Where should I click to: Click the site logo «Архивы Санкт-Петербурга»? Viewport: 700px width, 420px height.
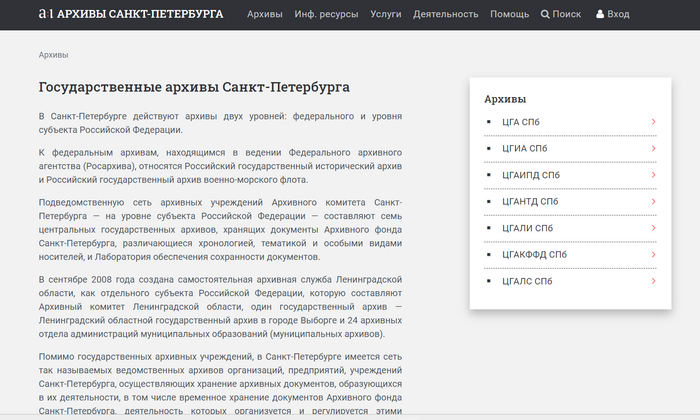130,15
